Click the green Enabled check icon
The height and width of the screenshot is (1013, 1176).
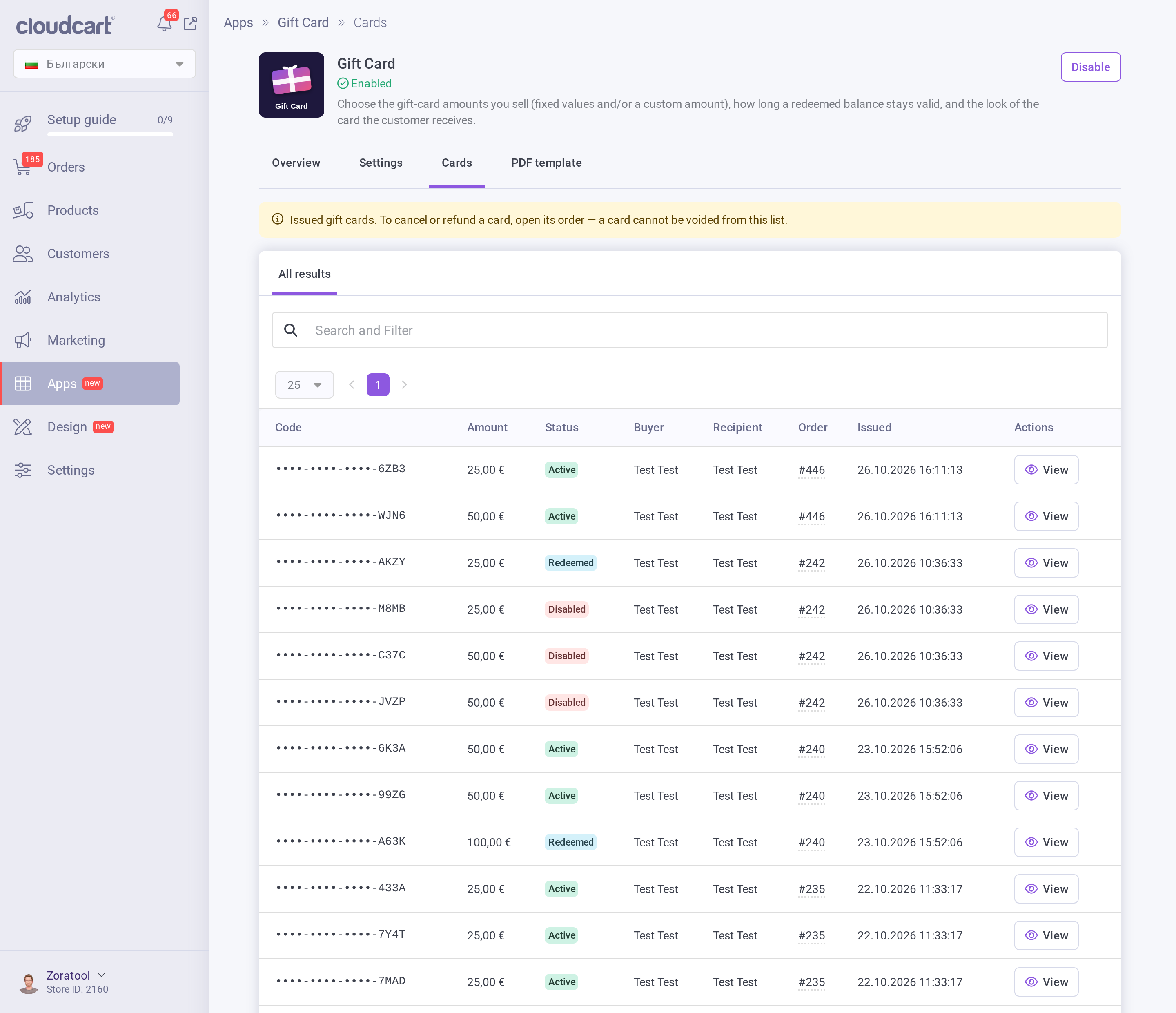coord(343,83)
